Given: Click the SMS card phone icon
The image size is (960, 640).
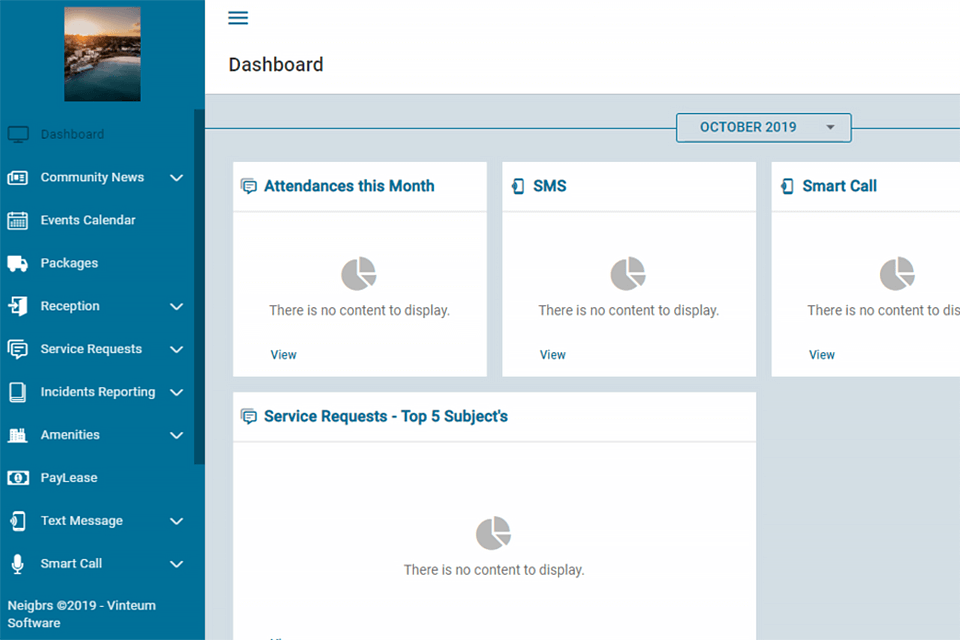Looking at the screenshot, I should (518, 186).
